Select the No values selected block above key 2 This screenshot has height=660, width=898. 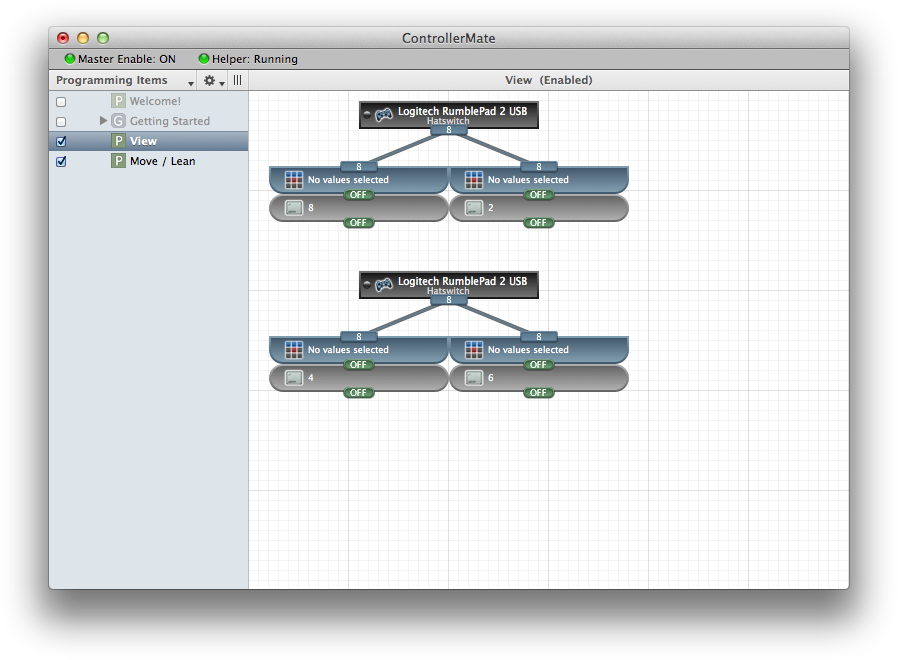[539, 180]
